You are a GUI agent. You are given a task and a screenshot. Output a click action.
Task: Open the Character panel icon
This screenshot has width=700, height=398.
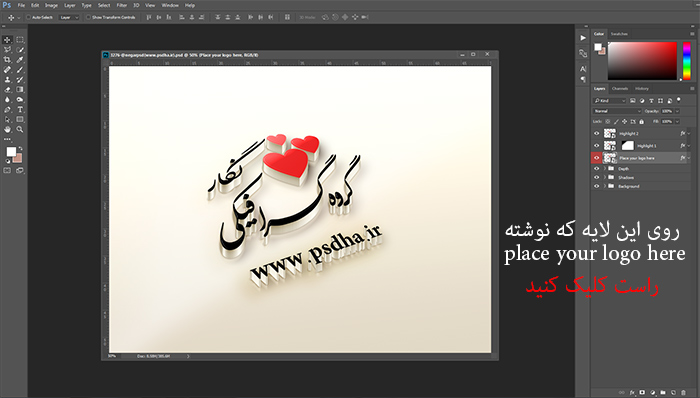(583, 69)
